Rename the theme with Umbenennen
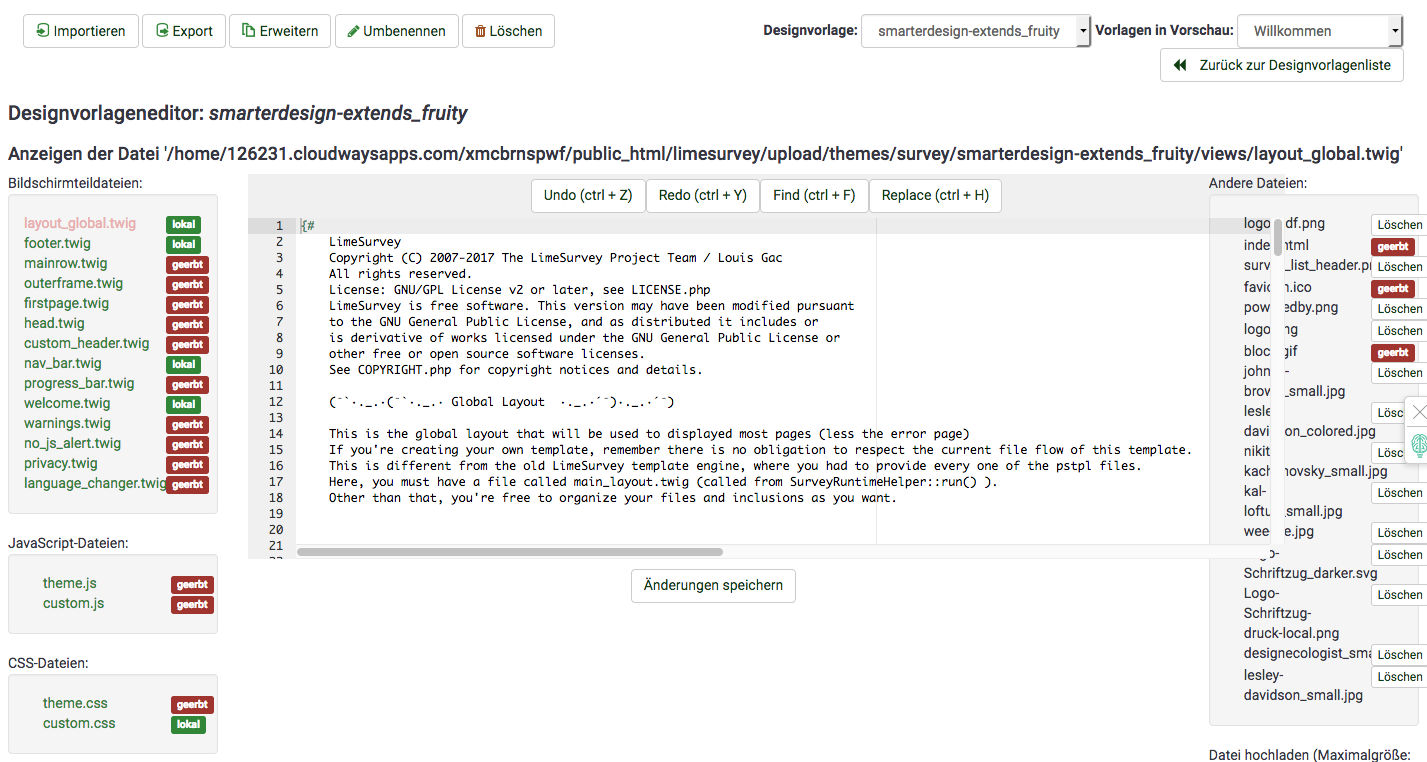The width and height of the screenshot is (1427, 762). click(x=397, y=31)
